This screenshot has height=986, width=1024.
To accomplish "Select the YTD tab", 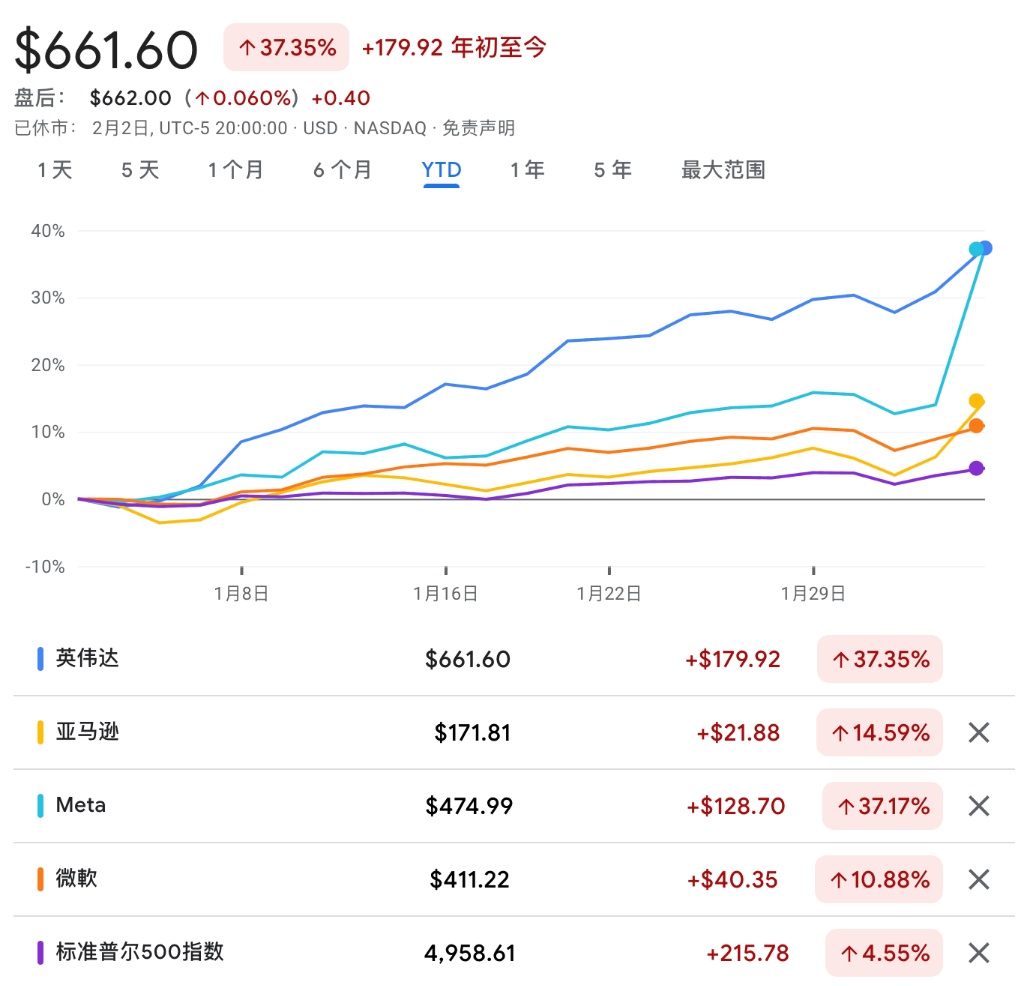I will click(441, 170).
